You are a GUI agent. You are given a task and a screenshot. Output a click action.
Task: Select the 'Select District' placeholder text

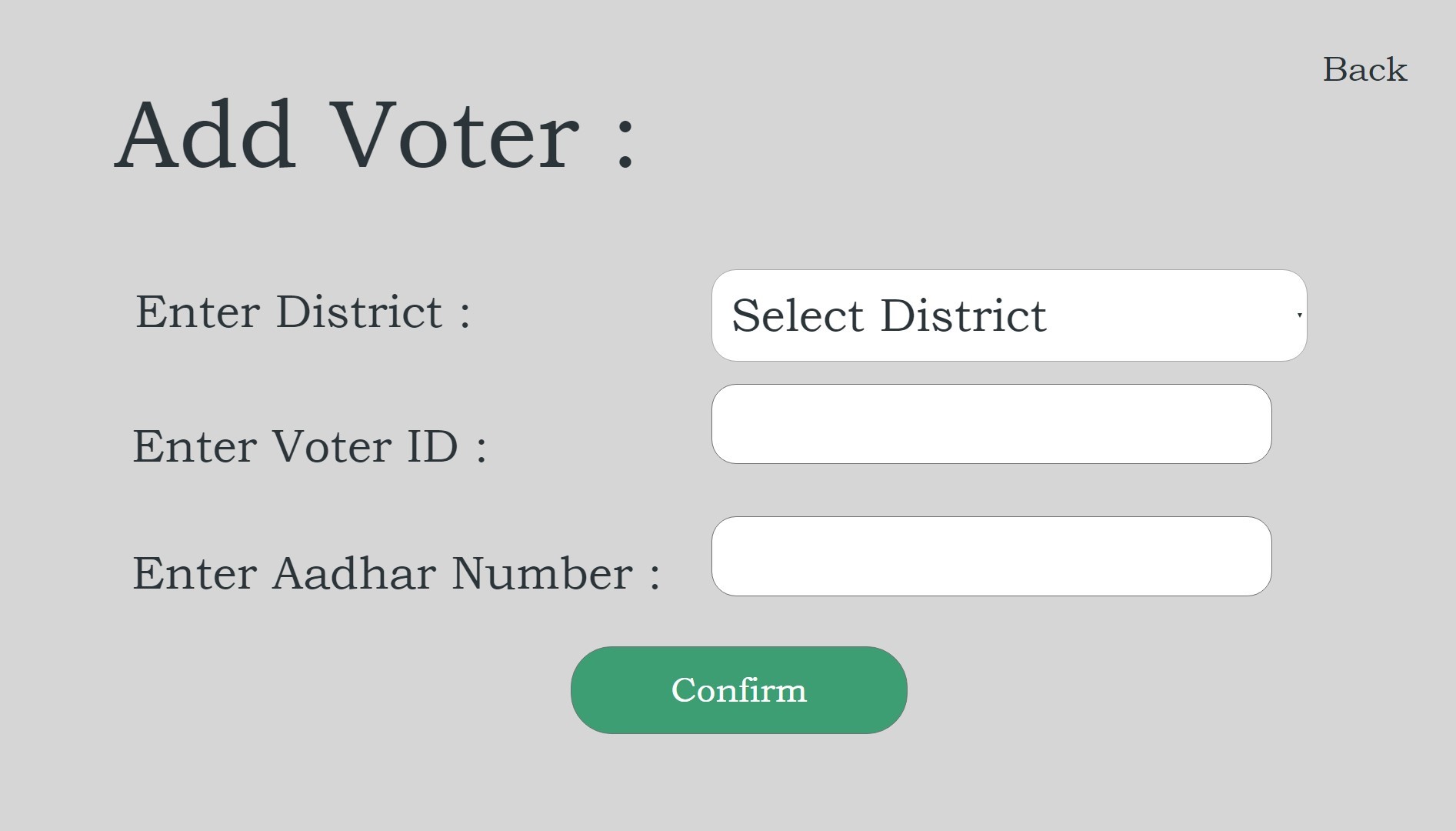coord(889,315)
